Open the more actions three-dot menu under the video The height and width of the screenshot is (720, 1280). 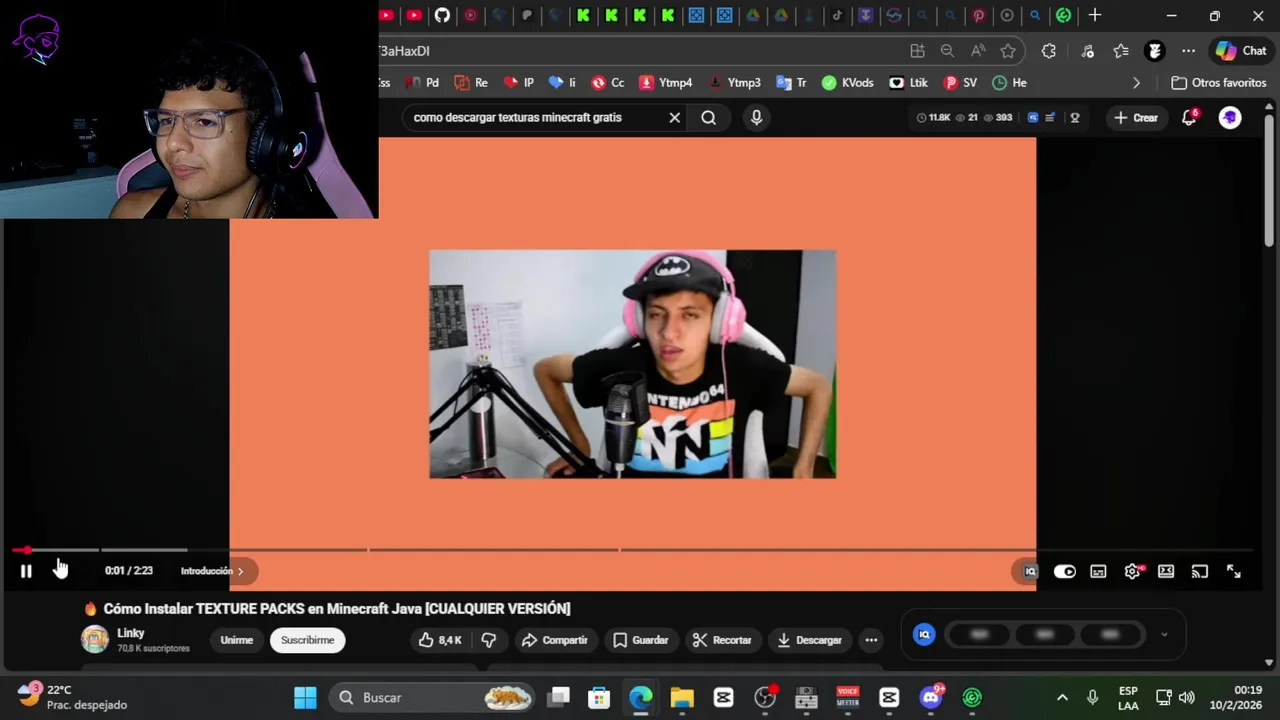871,640
